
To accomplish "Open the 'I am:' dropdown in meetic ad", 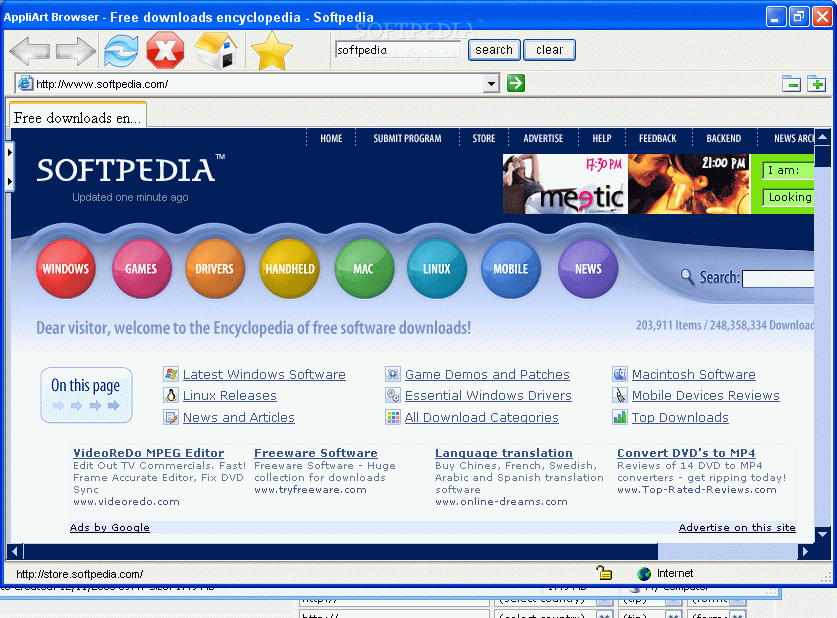I will 788,170.
